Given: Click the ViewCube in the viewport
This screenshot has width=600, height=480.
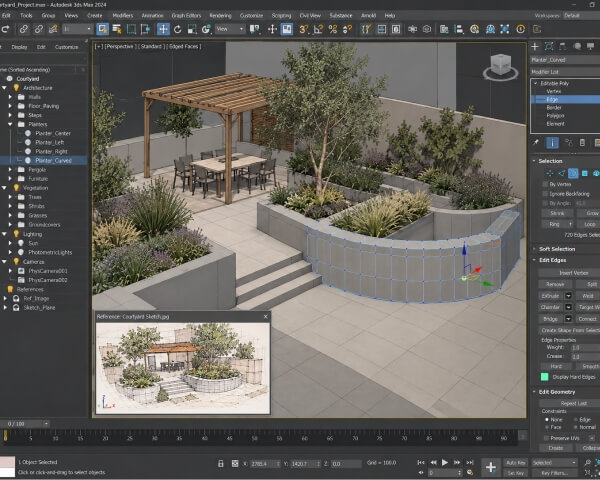Looking at the screenshot, I should coord(501,66).
